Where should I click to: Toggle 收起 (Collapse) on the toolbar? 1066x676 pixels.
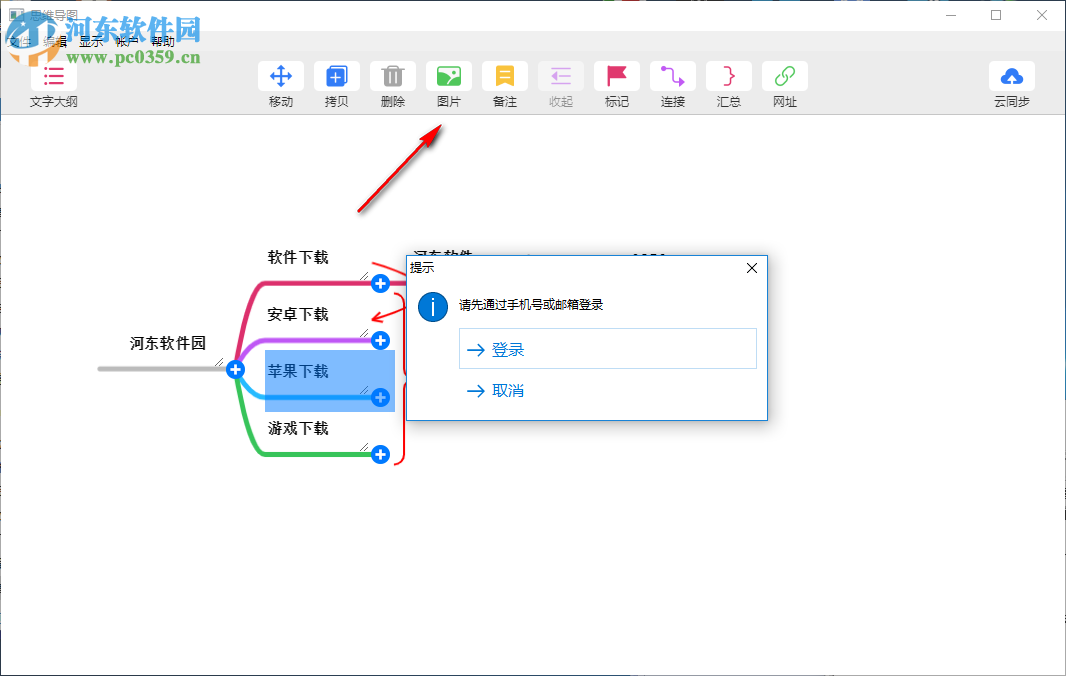561,75
